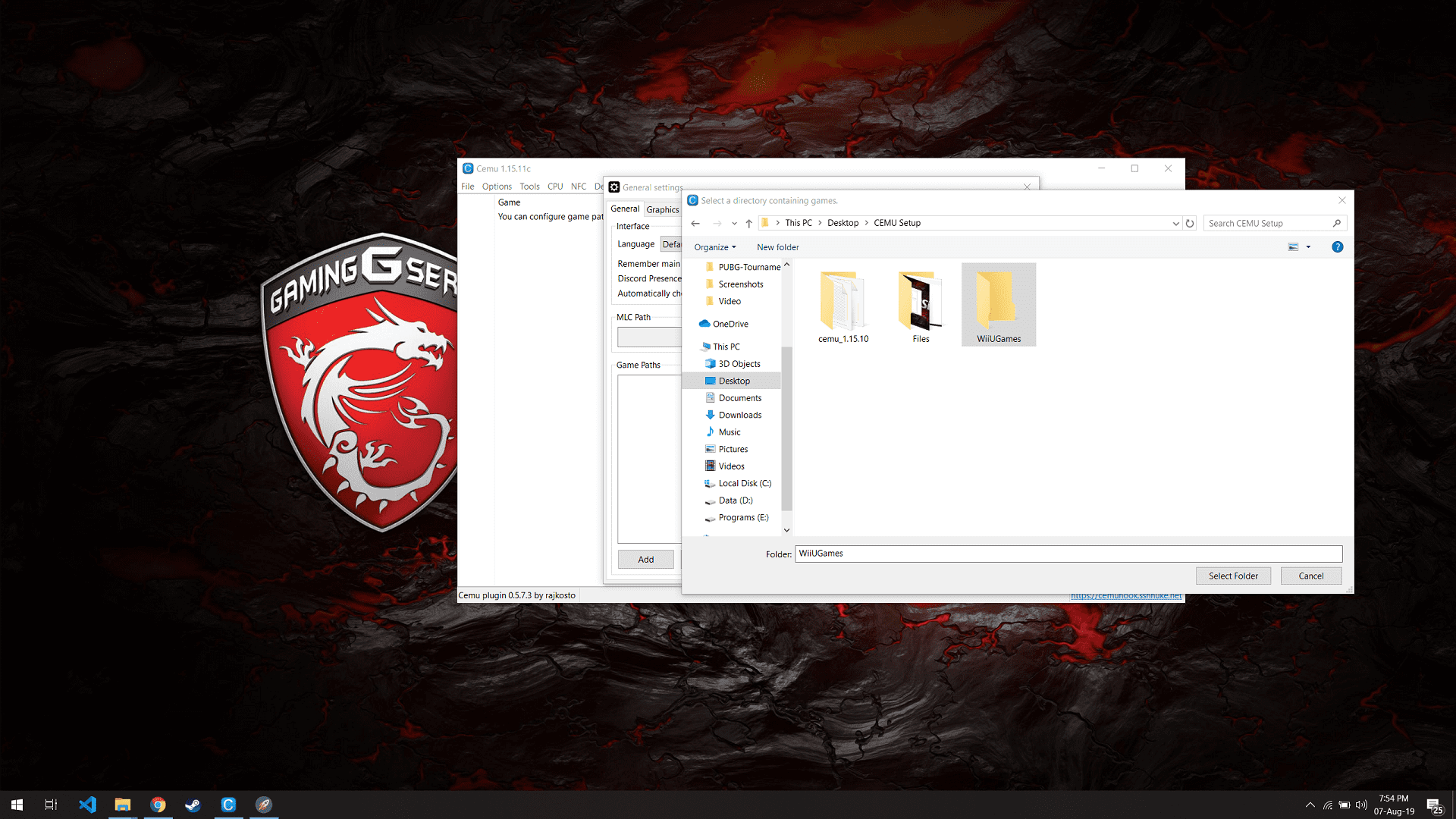
Task: Open the Organize dropdown menu
Action: tap(714, 247)
